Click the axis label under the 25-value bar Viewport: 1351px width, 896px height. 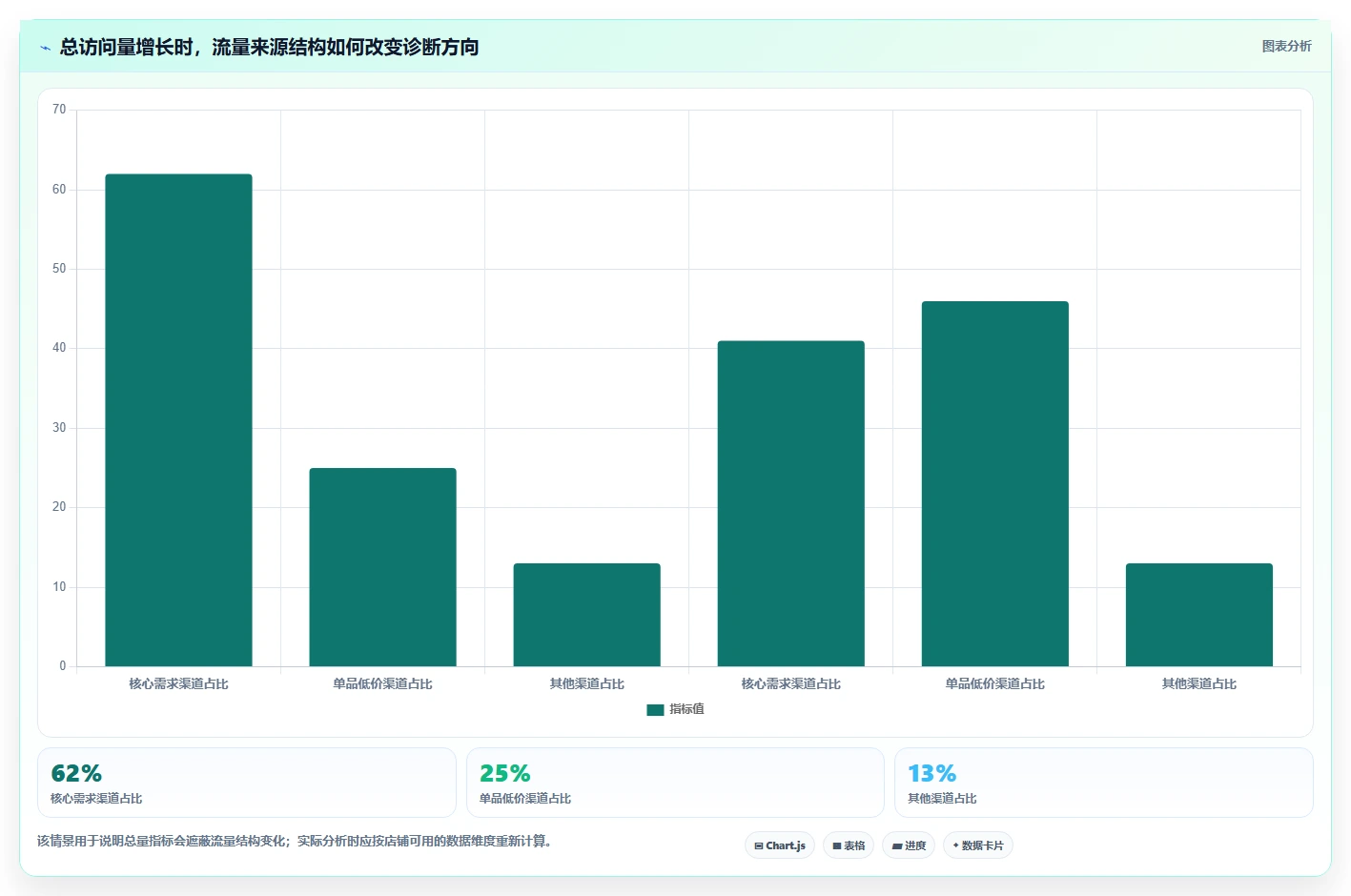382,683
